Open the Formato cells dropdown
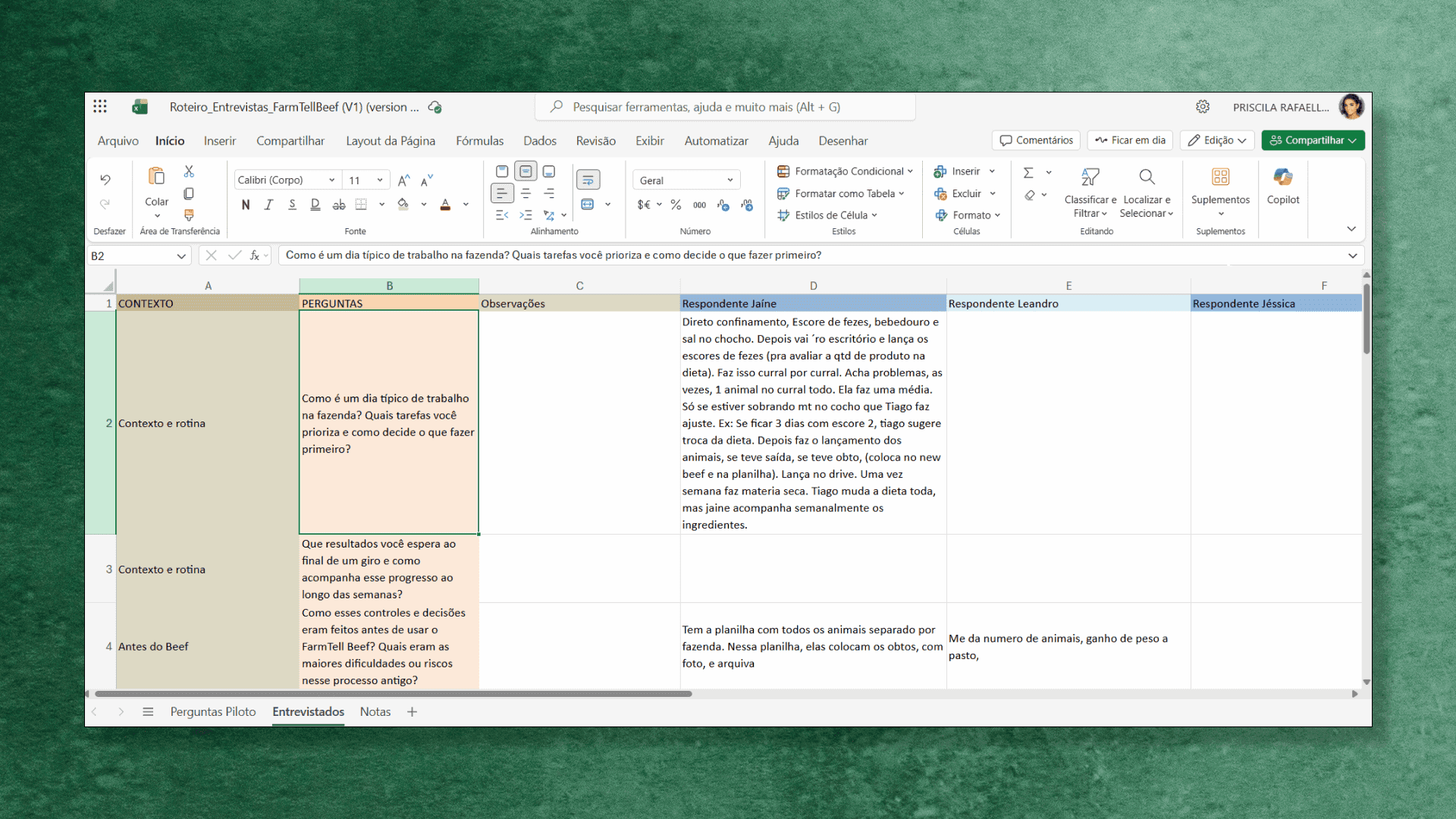1456x819 pixels. click(x=968, y=215)
